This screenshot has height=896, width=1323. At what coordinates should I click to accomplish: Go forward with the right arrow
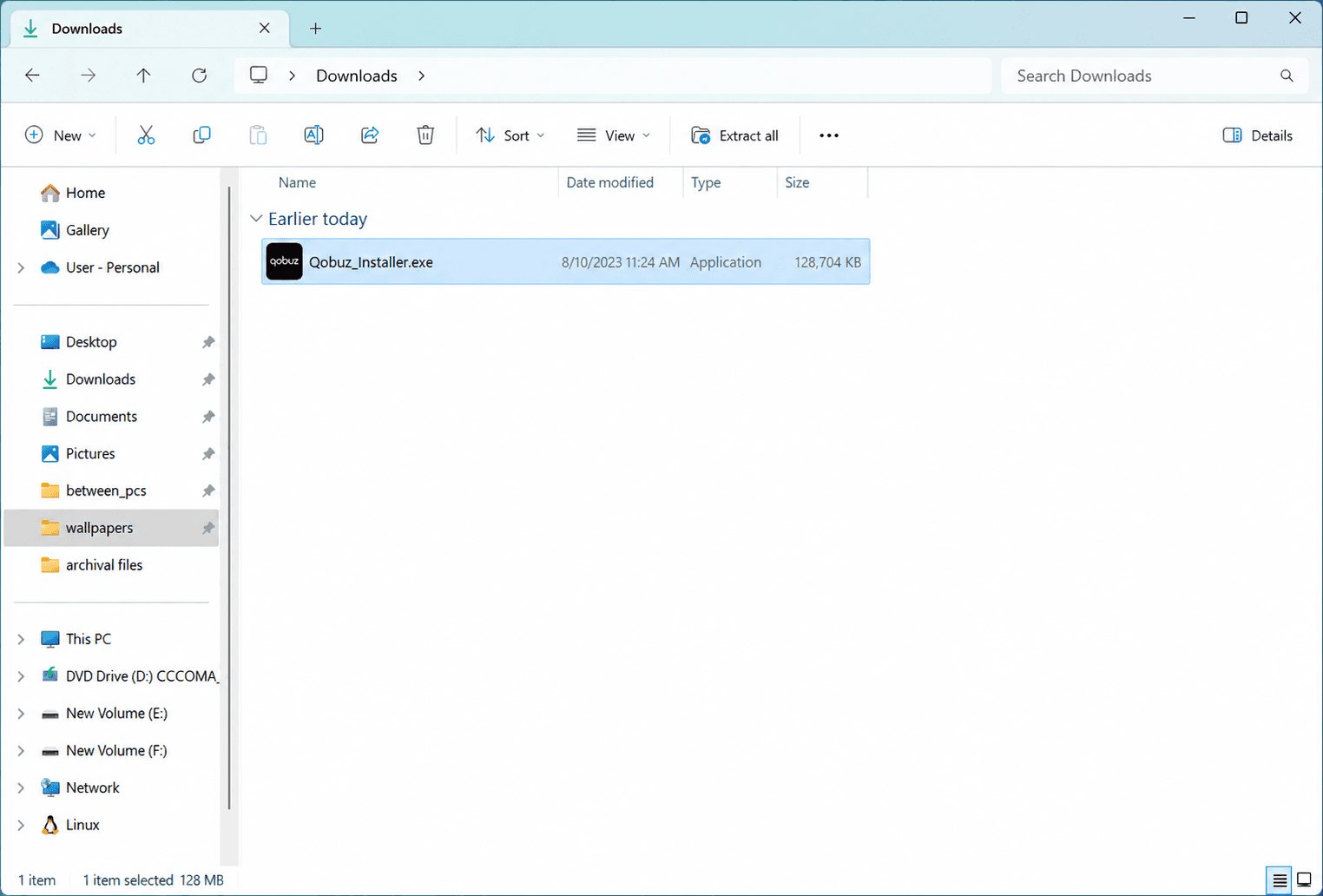tap(88, 76)
